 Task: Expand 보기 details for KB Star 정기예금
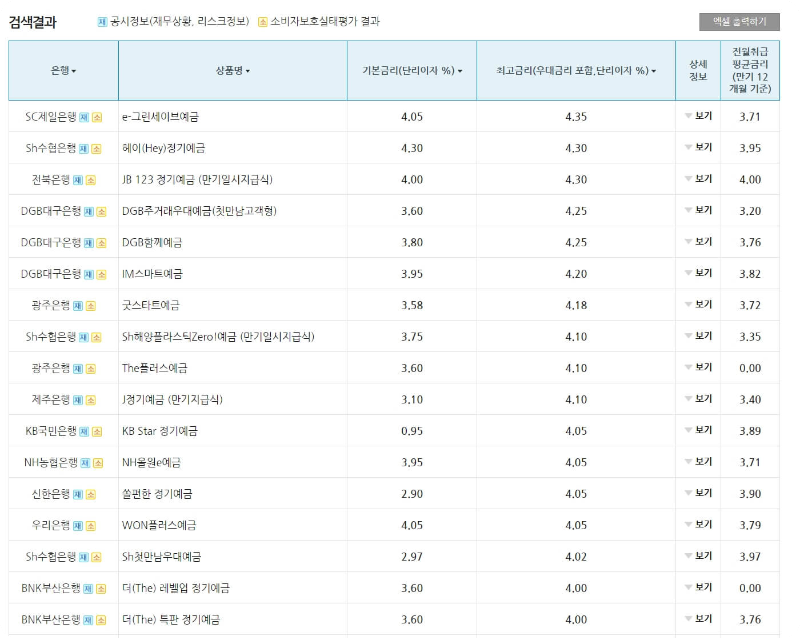tap(698, 430)
